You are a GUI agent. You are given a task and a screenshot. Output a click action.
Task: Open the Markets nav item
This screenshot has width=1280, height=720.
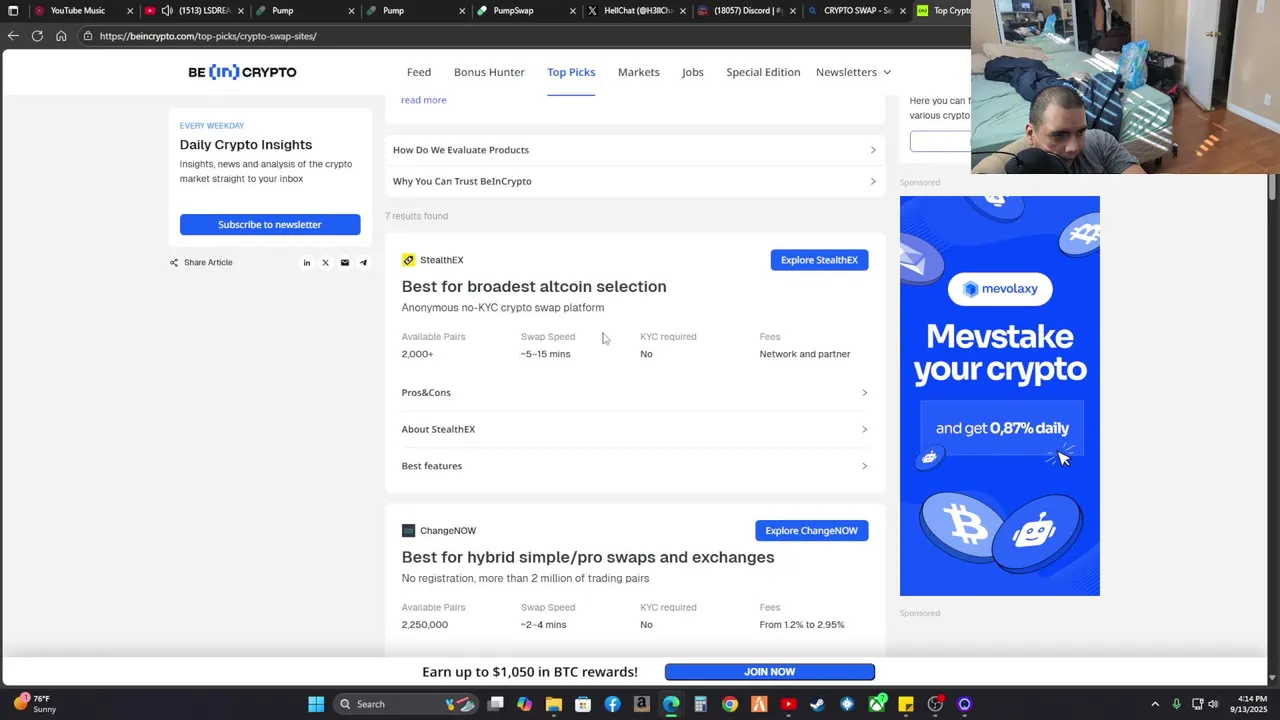coord(638,72)
